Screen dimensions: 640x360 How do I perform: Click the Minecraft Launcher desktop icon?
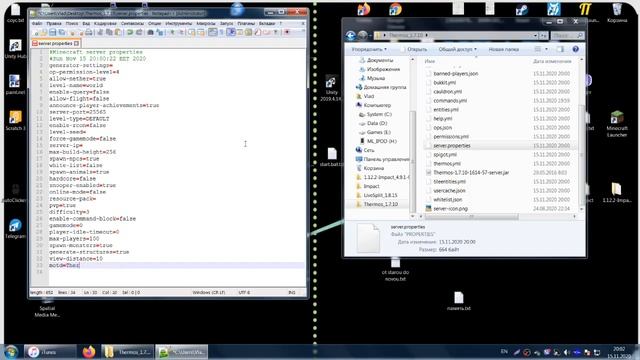(617, 124)
